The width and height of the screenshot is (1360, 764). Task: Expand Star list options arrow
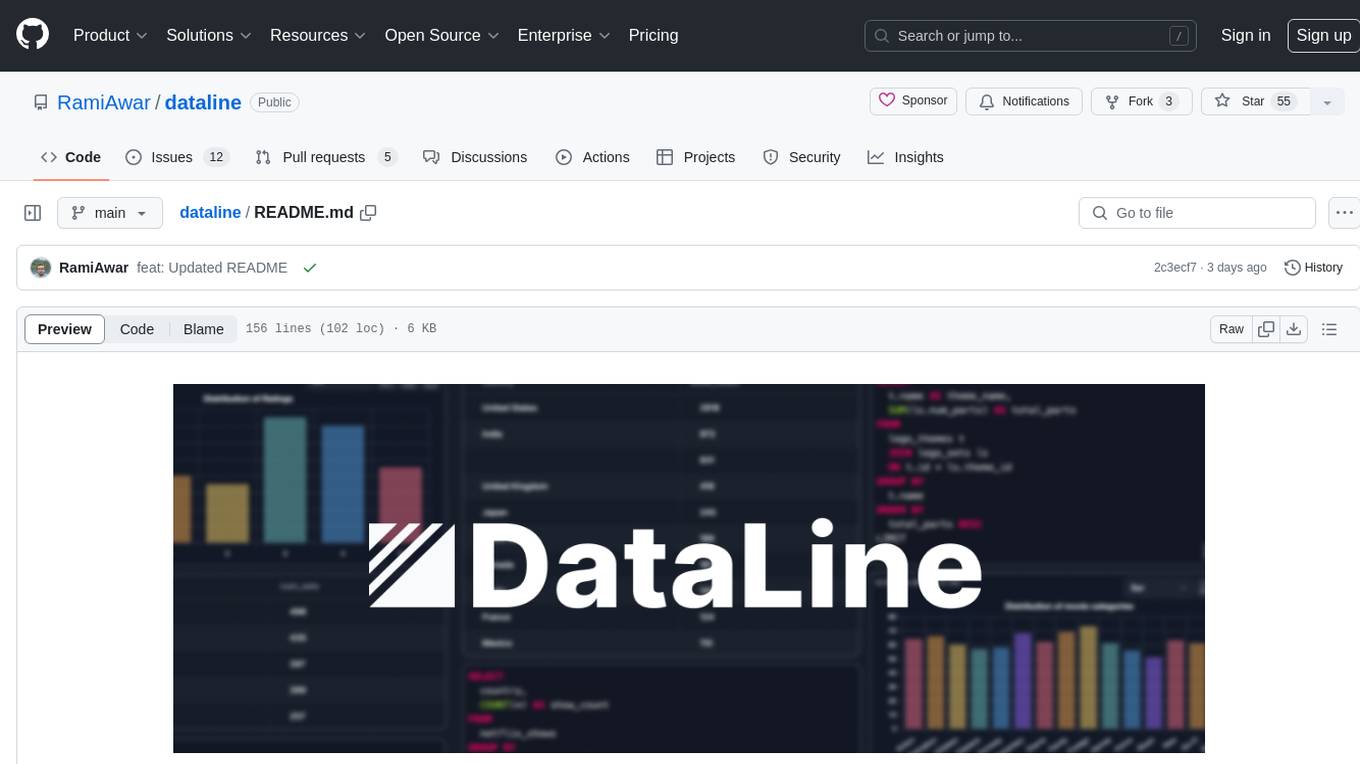click(1327, 102)
